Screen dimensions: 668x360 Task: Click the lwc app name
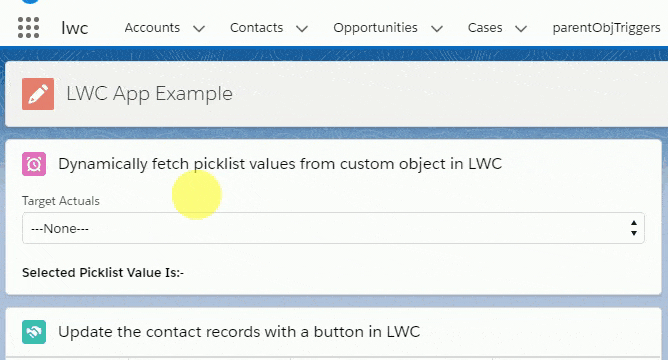(x=75, y=28)
